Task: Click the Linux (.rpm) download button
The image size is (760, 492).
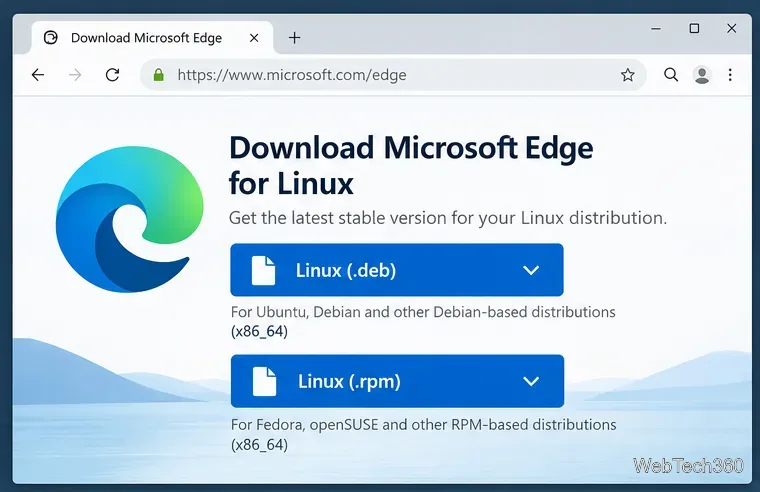Action: pos(397,381)
